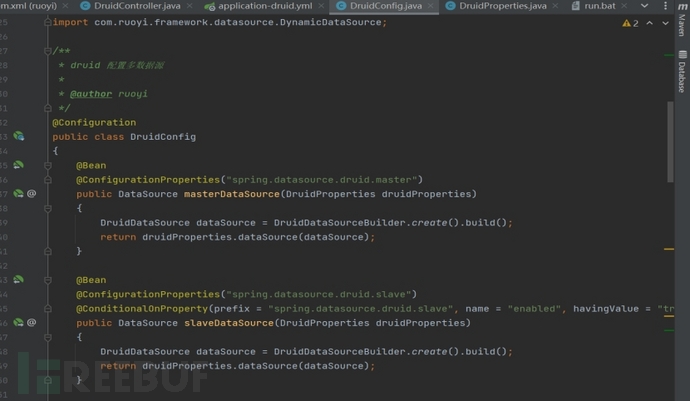Click the slaveDataSource method name
690x401 pixels.
point(228,323)
